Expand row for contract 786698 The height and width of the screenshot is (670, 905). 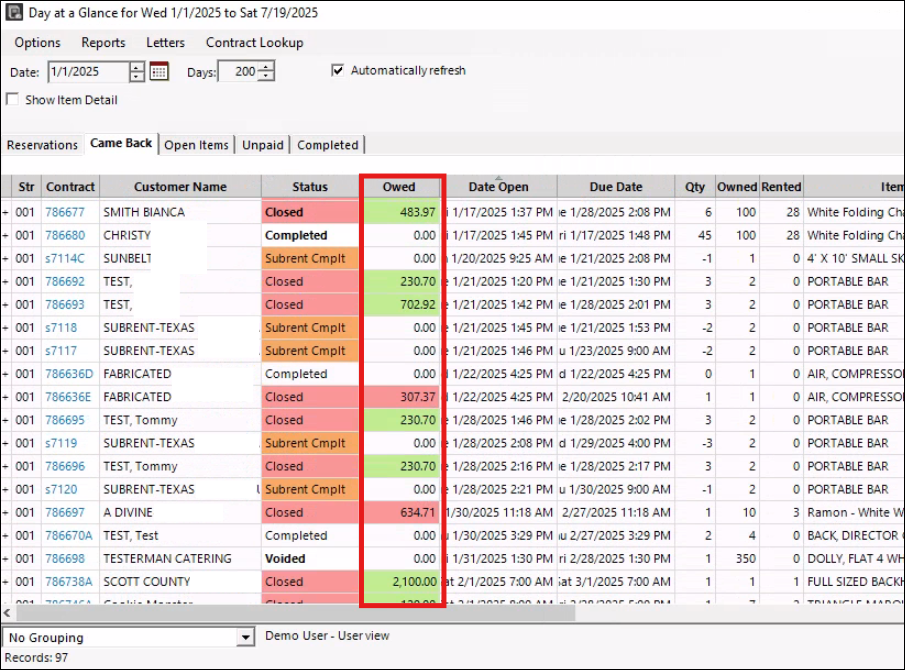pyautogui.click(x=5, y=558)
